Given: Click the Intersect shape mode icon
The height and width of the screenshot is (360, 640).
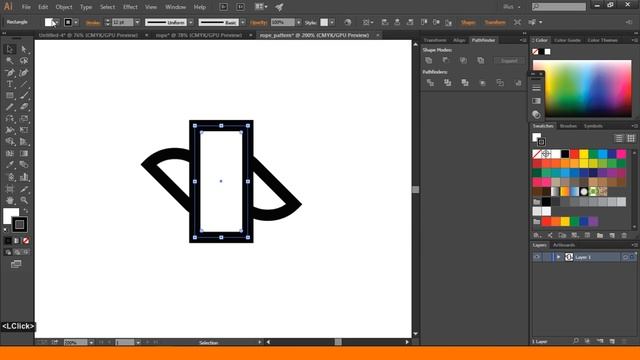Looking at the screenshot, I should (x=463, y=60).
